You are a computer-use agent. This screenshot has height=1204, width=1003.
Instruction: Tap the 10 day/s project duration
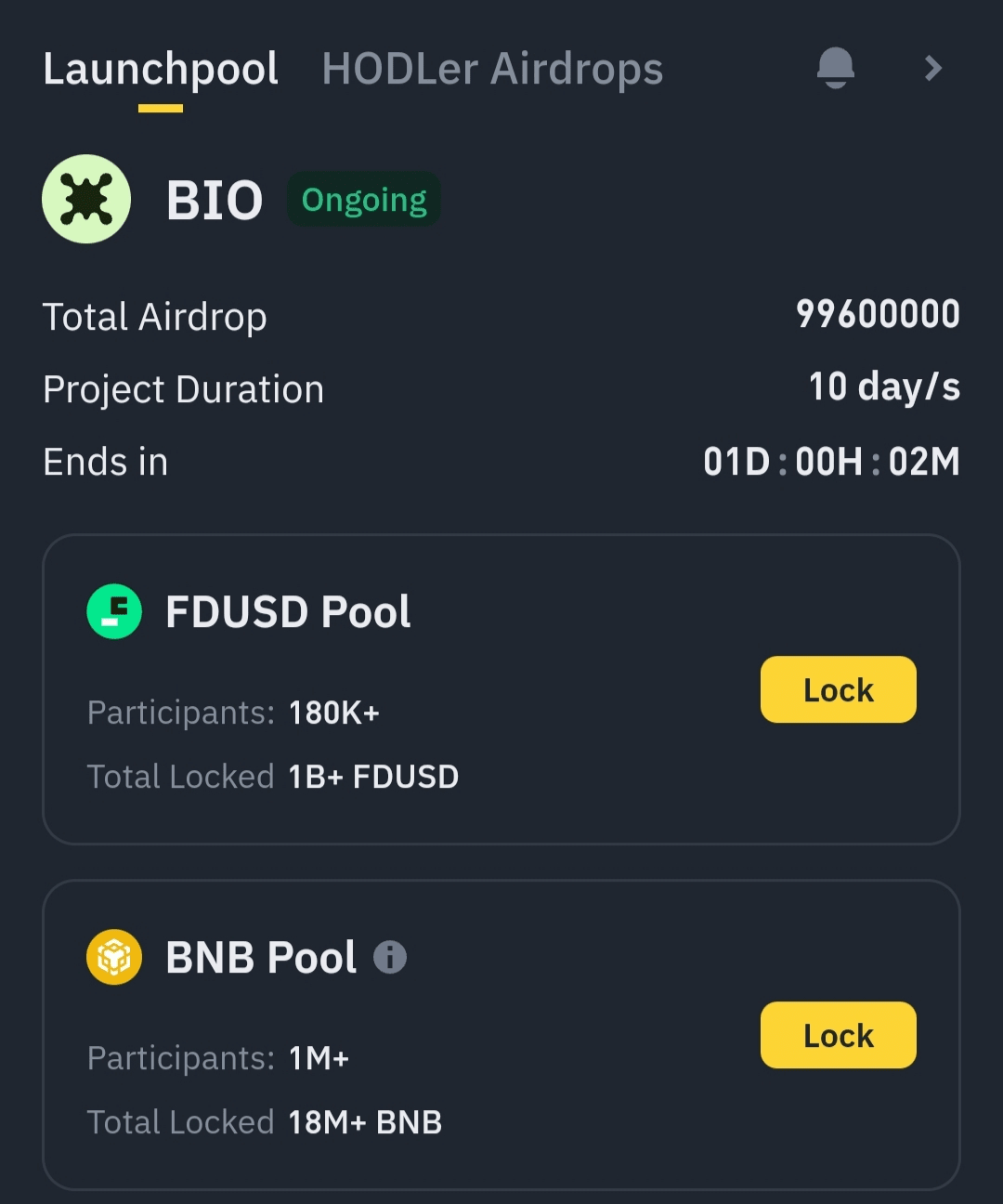point(884,387)
